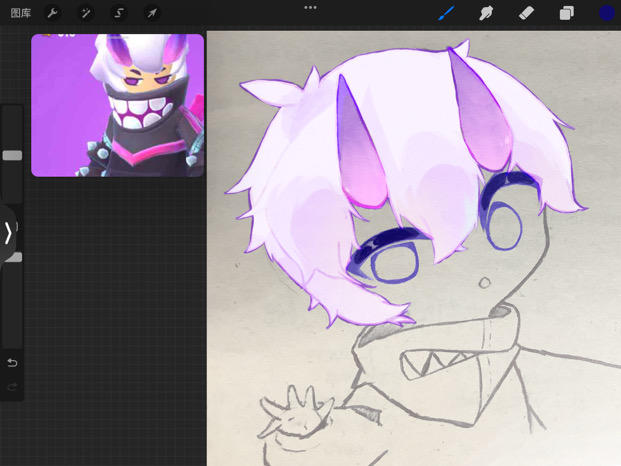The image size is (621, 466).
Task: Tap the Undo arrow in sidebar
Action: (x=12, y=362)
